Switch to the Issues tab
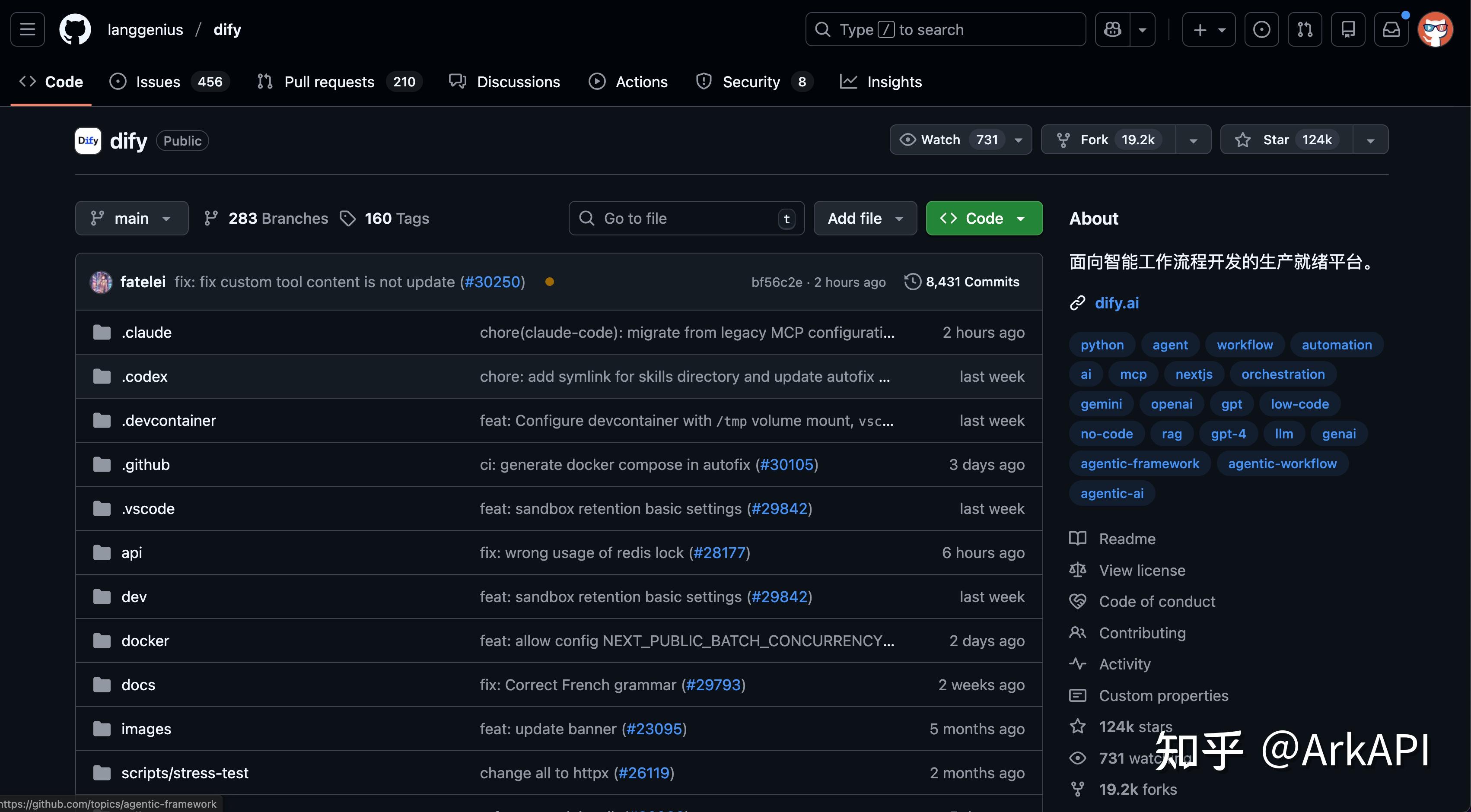Screen dimensions: 1471x812 pyautogui.click(x=169, y=82)
